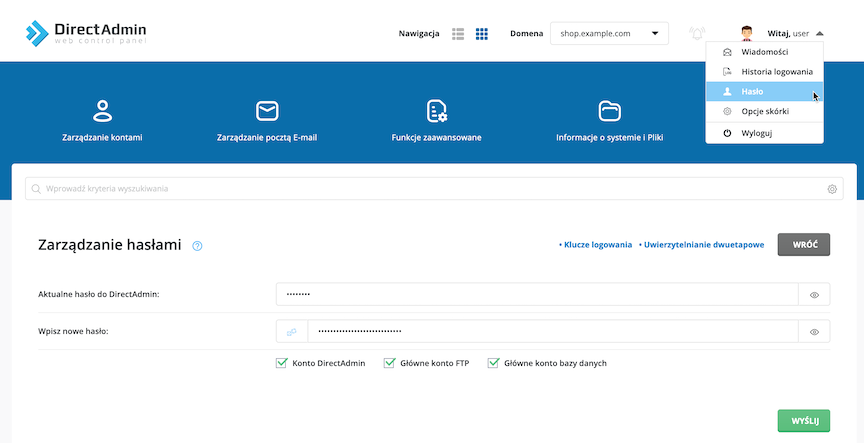
Task: Click help question mark beside Zarządzanie hasłami
Action: tap(197, 246)
